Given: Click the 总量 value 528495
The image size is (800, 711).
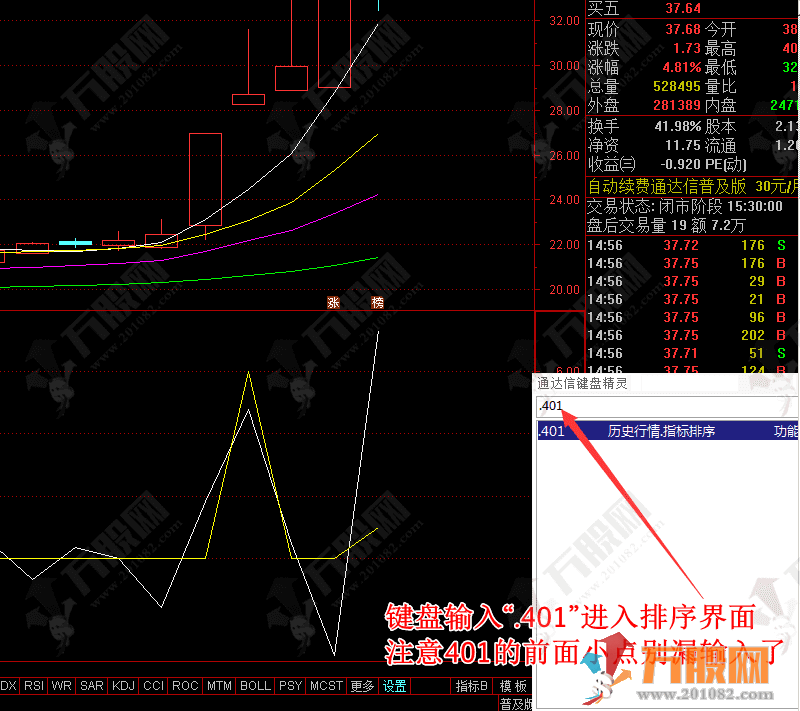Looking at the screenshot, I should (x=677, y=86).
